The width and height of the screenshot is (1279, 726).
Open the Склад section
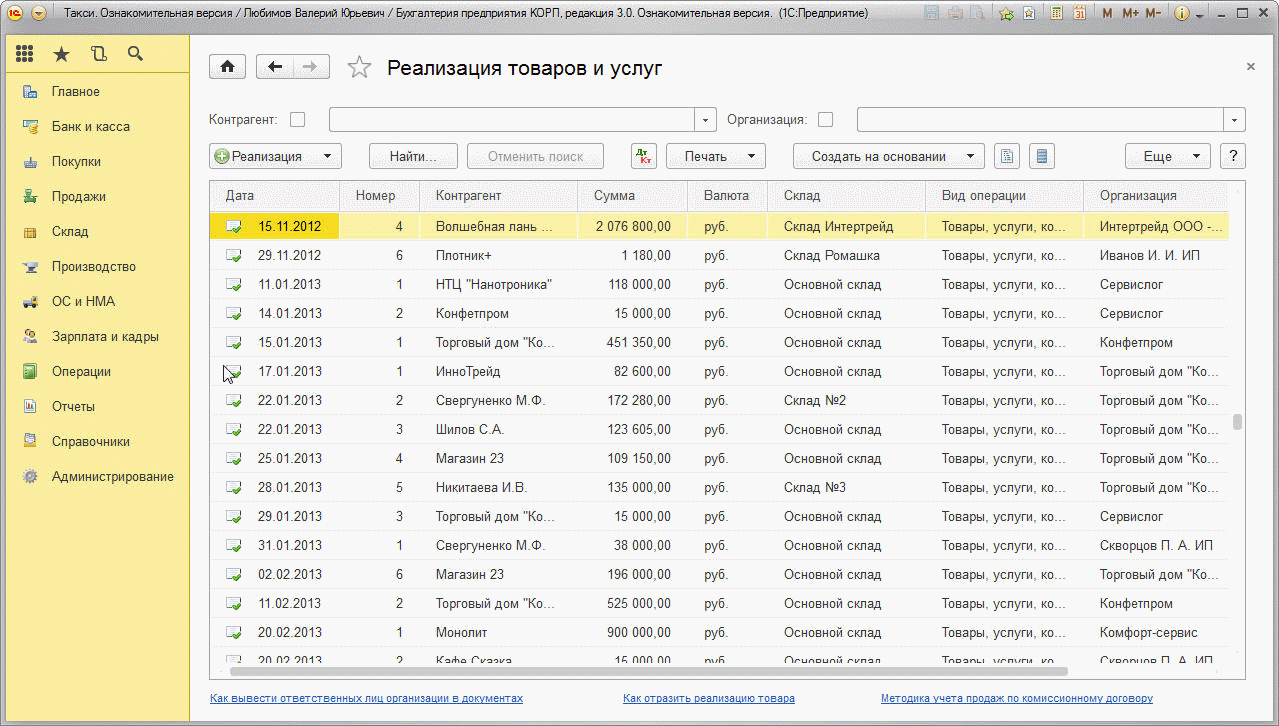pyautogui.click(x=95, y=231)
